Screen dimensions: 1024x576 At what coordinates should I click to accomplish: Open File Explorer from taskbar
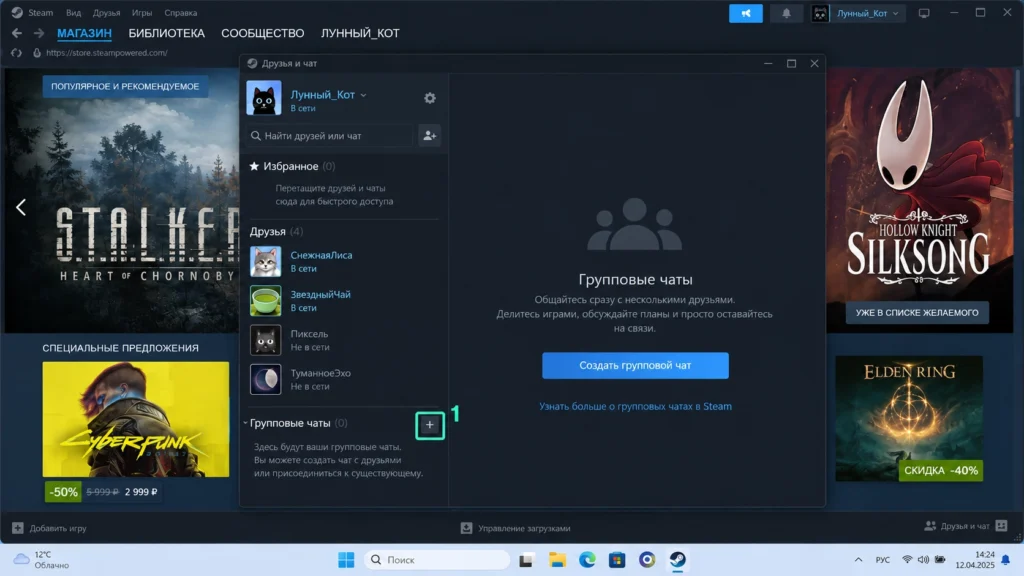click(x=557, y=560)
